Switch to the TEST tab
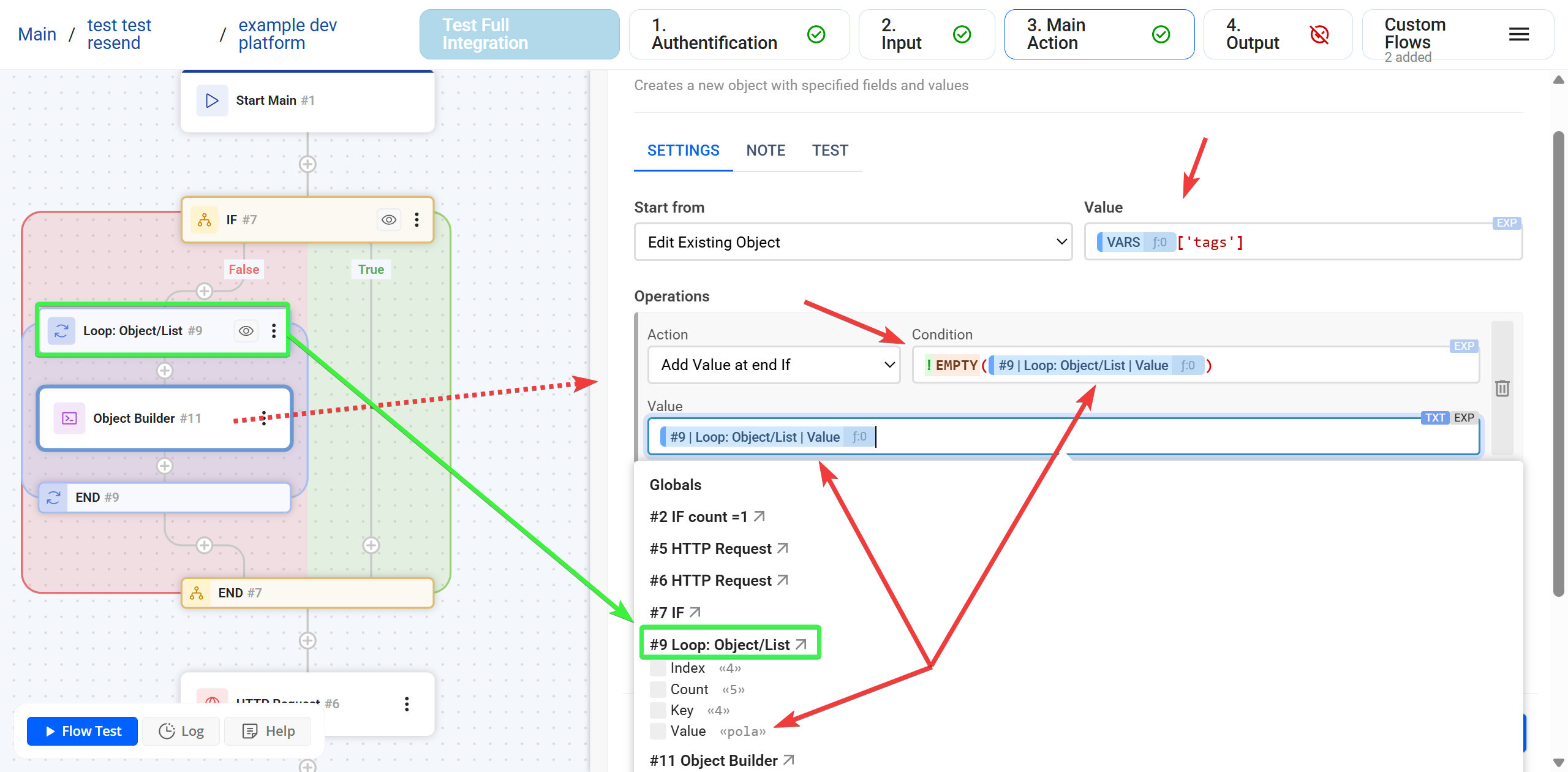Viewport: 1568px width, 772px height. 831,150
